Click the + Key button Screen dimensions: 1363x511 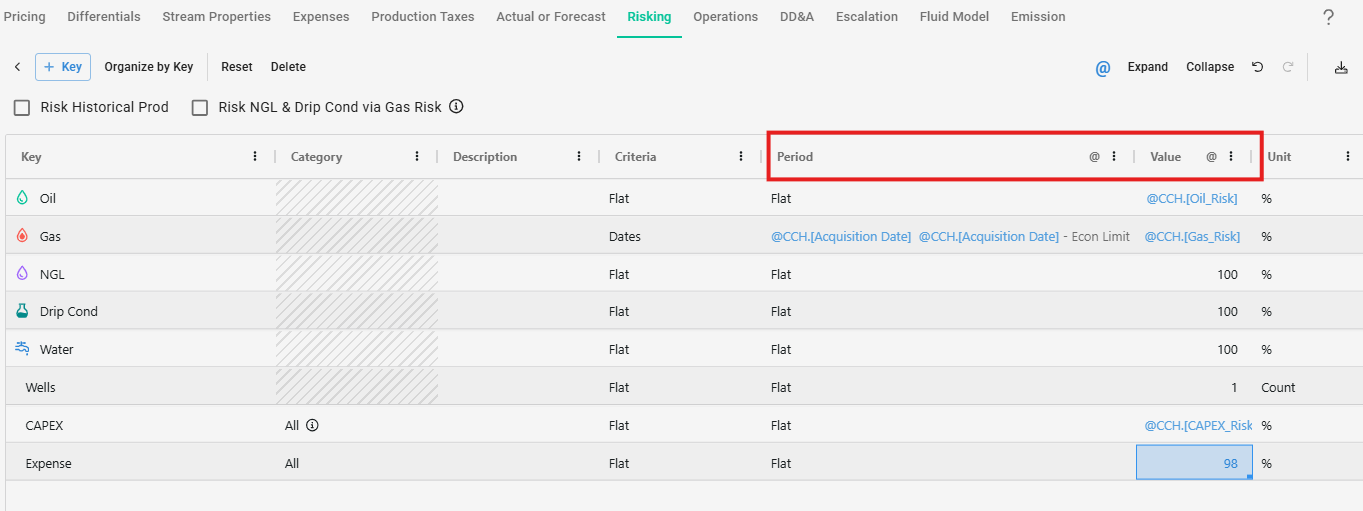click(63, 67)
